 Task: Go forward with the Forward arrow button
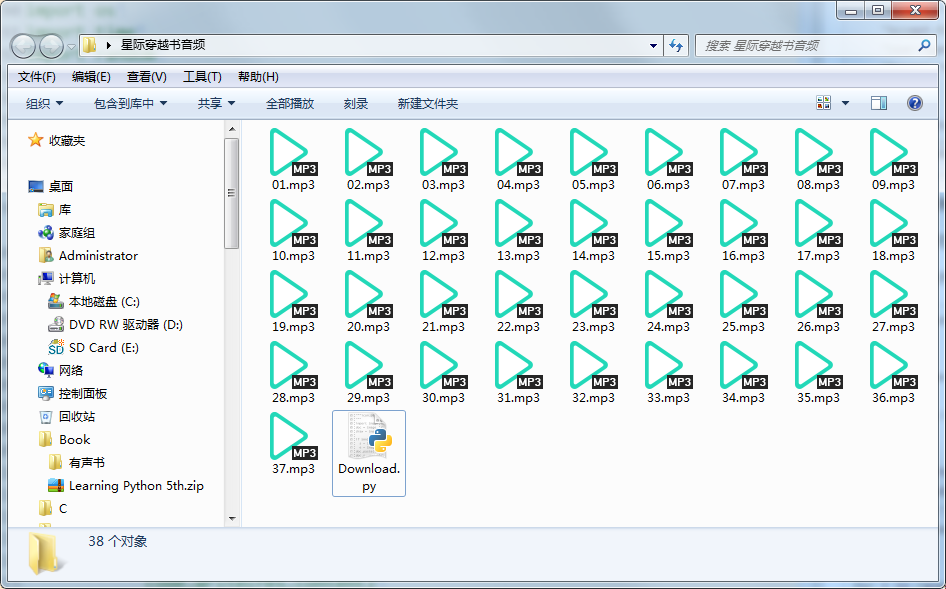coord(51,46)
